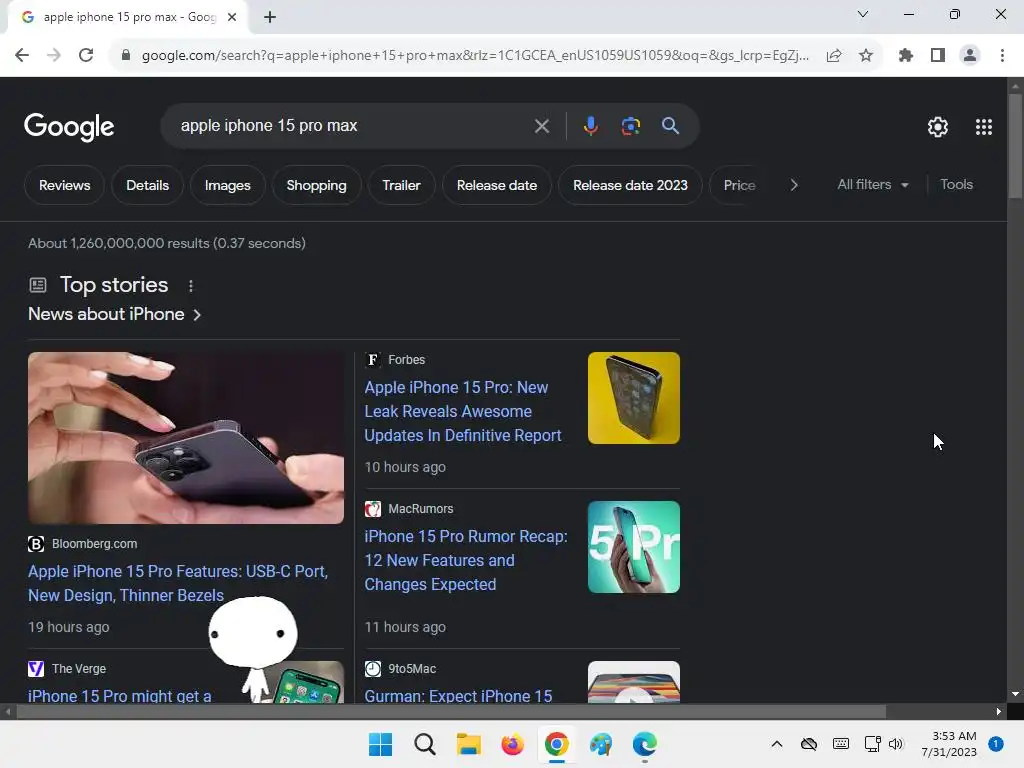Screen dimensions: 1024x768
Task: View site info via padlock icon
Action: tap(126, 56)
